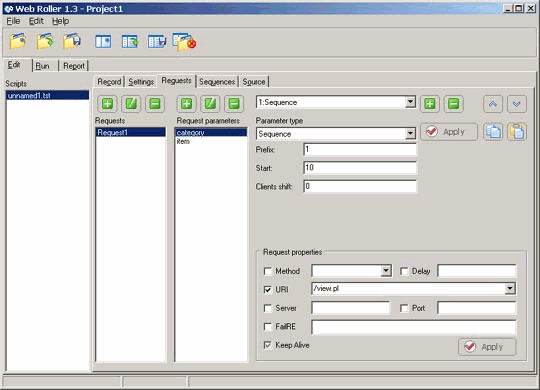The height and width of the screenshot is (390, 540).
Task: Add a new request with green plus
Action: click(x=107, y=104)
